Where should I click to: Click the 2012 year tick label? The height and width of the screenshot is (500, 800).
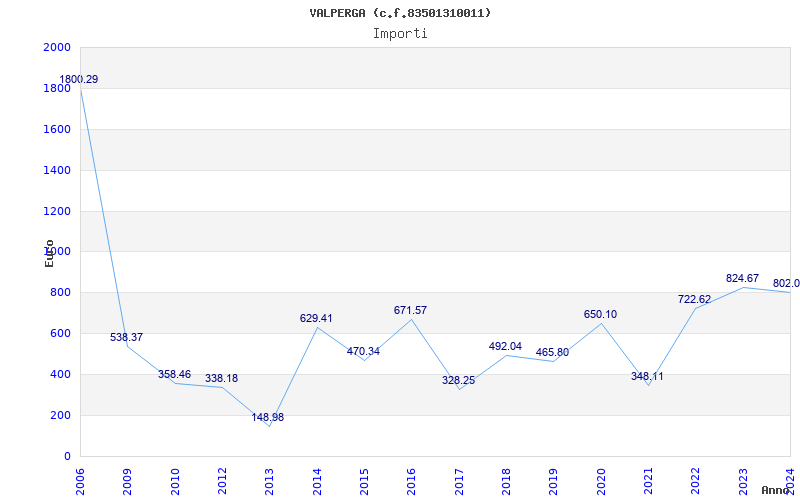[x=222, y=481]
